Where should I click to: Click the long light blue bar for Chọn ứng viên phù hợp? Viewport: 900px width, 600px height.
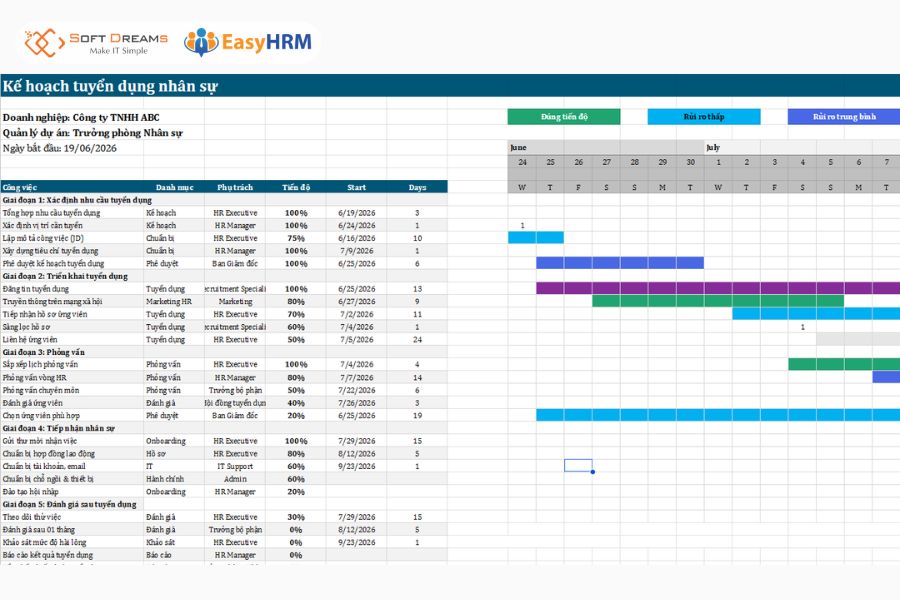click(718, 415)
